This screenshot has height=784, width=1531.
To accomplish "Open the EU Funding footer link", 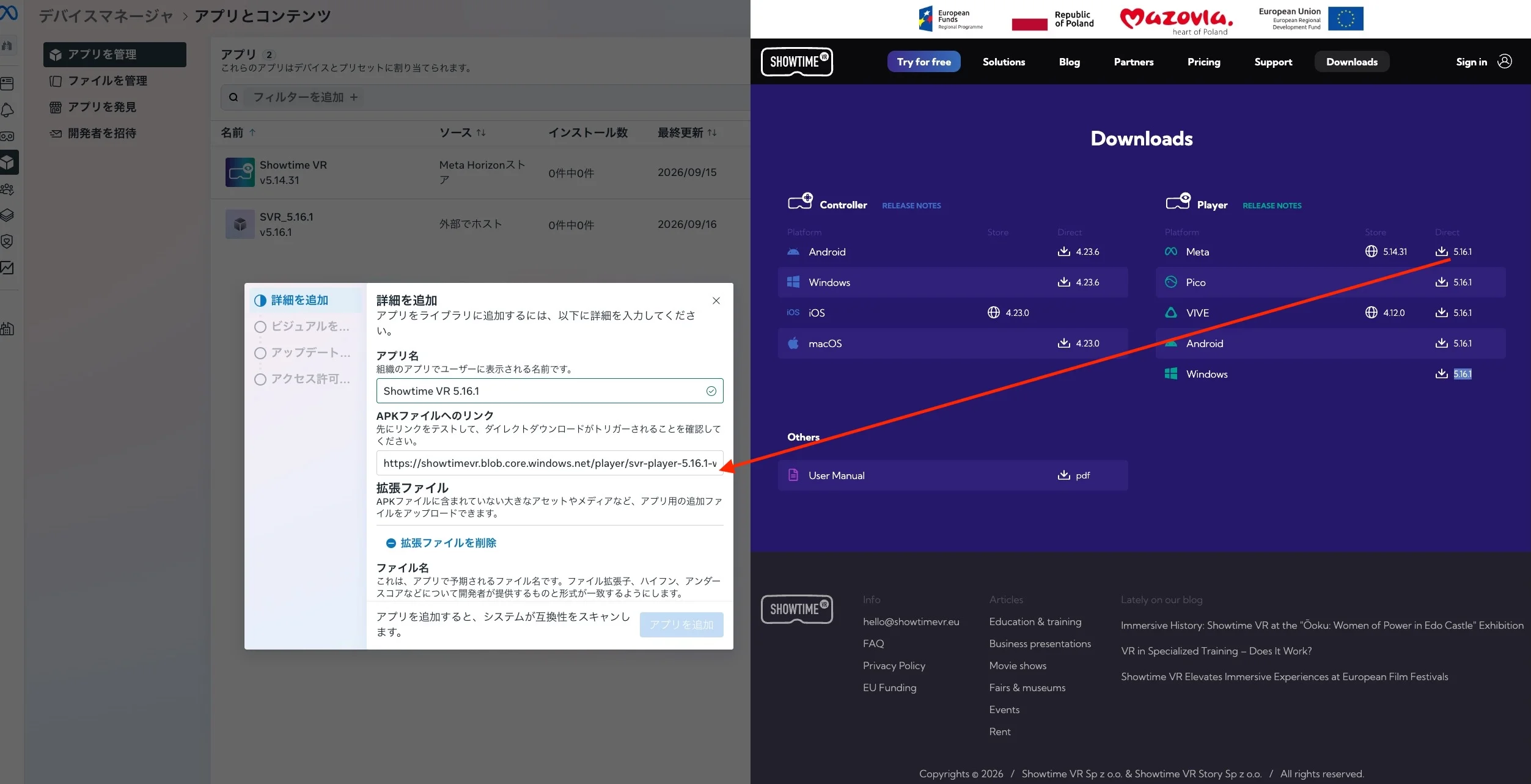I will 889,687.
